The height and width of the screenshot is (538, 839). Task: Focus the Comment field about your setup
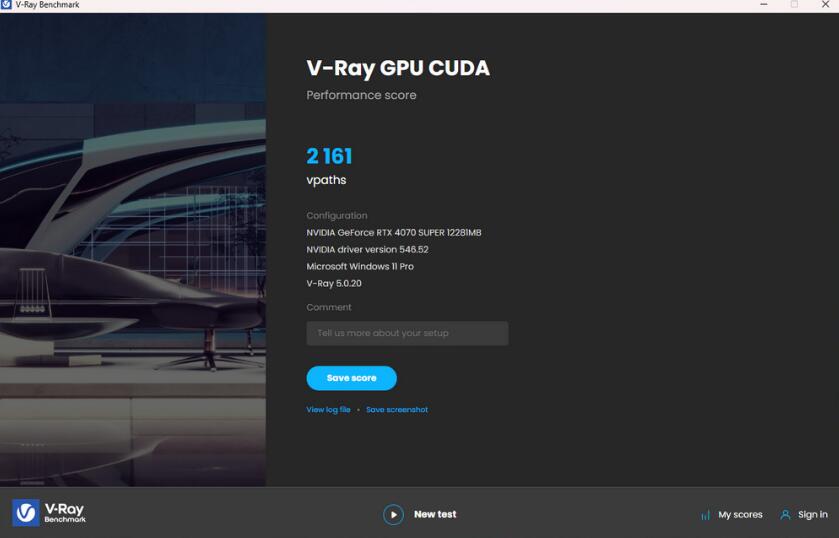(407, 333)
